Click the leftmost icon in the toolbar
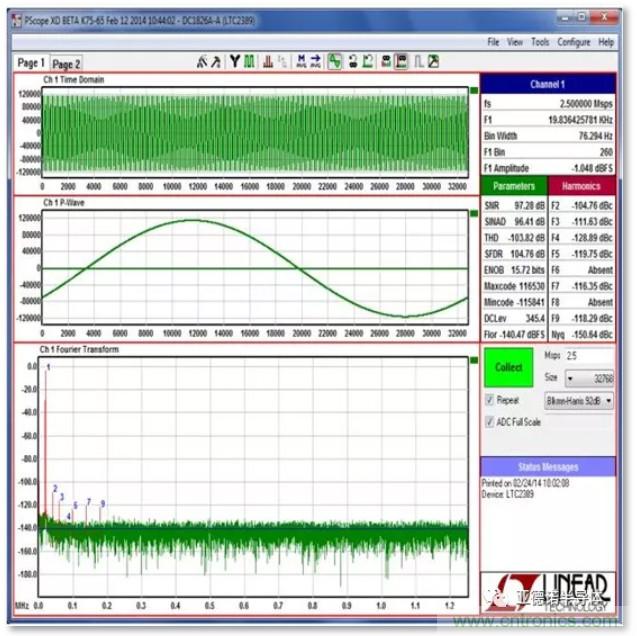637x636 pixels. tap(201, 62)
